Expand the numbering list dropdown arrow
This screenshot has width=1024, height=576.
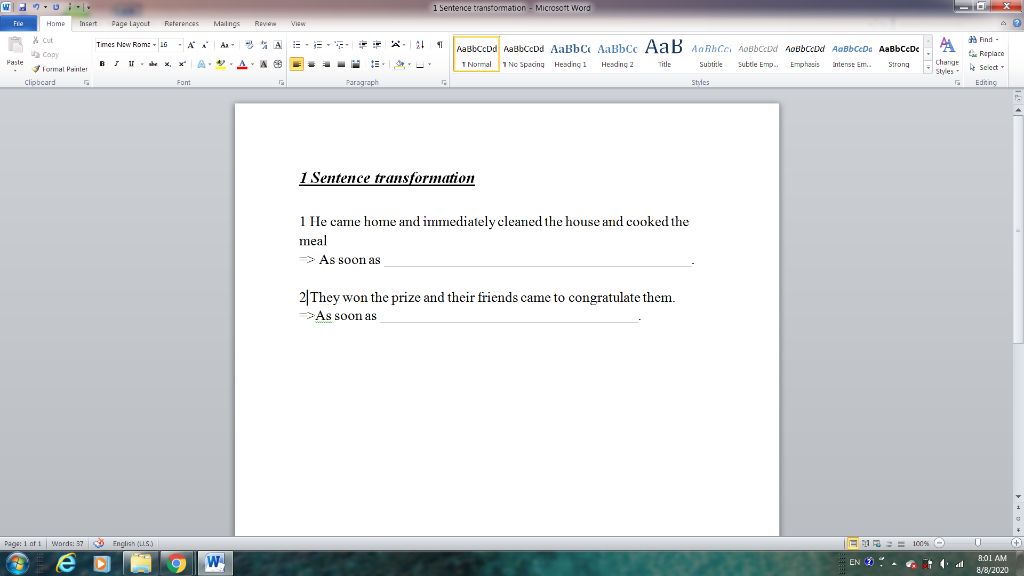coord(328,45)
